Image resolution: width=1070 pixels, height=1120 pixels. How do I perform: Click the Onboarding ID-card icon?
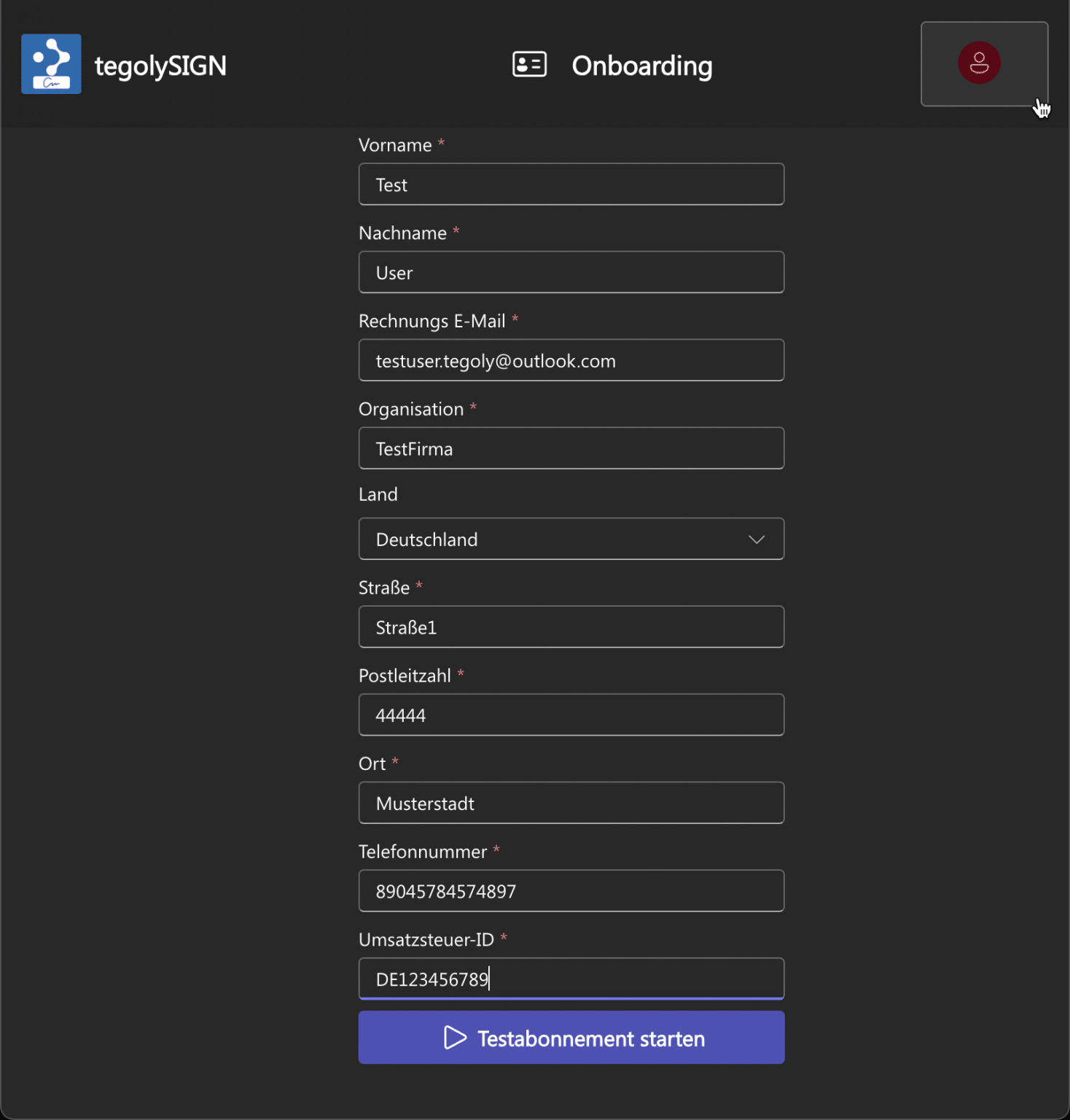pyautogui.click(x=528, y=64)
